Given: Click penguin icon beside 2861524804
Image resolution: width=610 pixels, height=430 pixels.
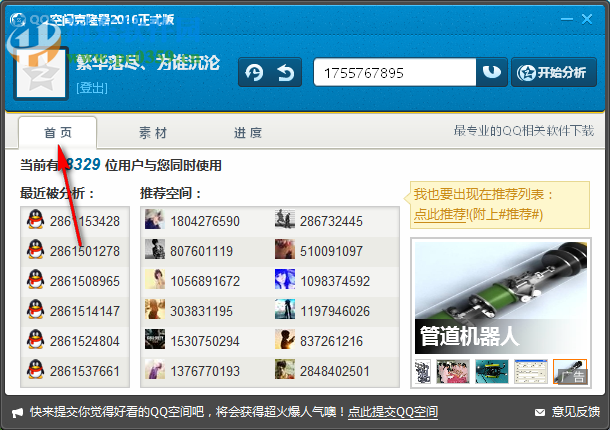Looking at the screenshot, I should pyautogui.click(x=35, y=339).
